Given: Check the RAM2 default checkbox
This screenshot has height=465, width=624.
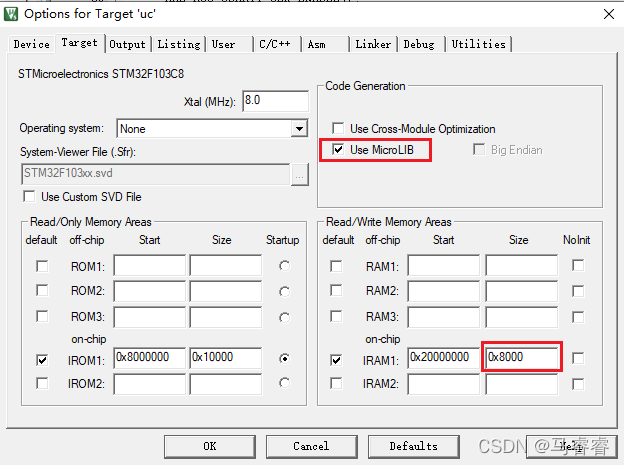Looking at the screenshot, I should [x=336, y=291].
